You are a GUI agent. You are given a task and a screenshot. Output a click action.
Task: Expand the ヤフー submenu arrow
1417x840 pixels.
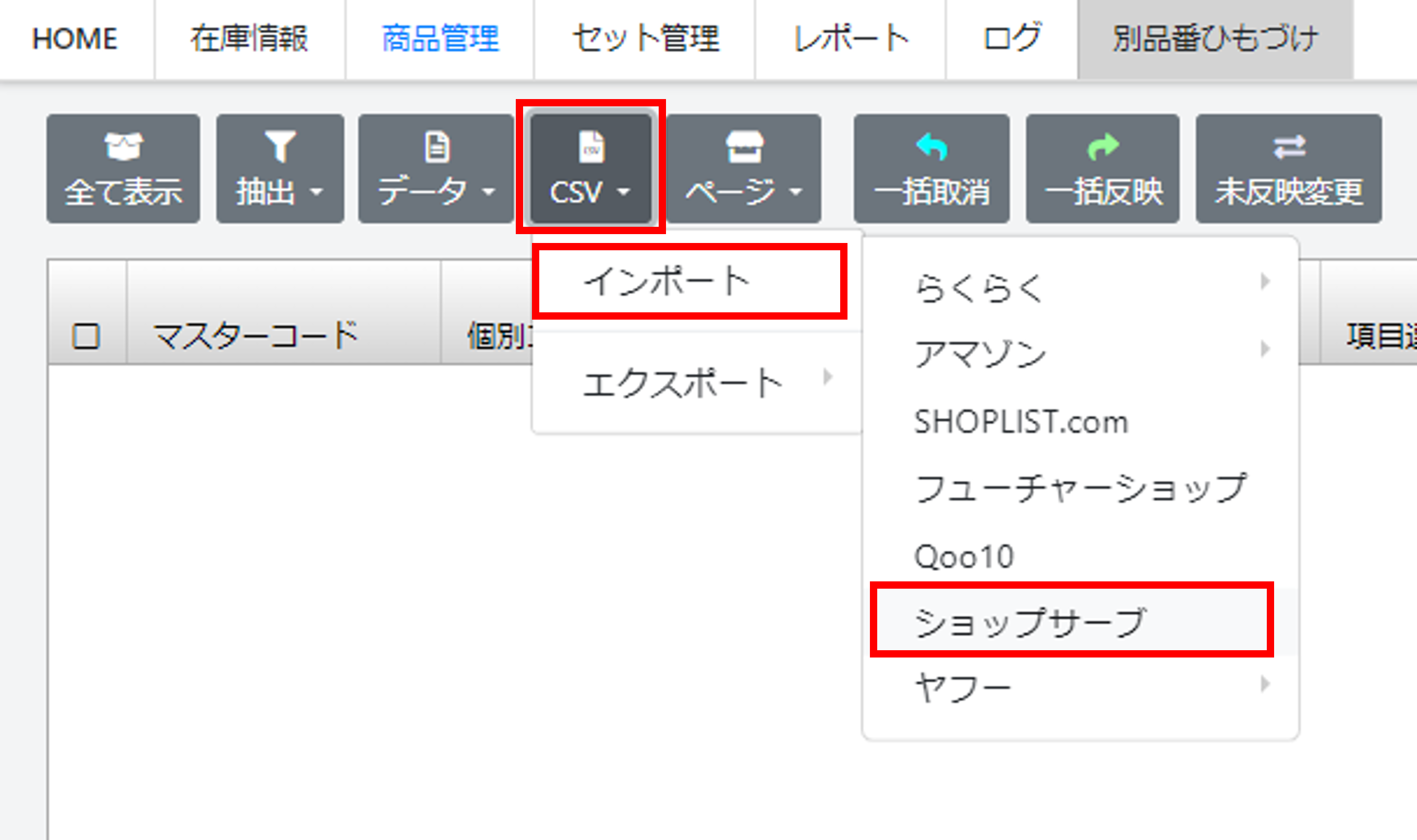(1265, 684)
